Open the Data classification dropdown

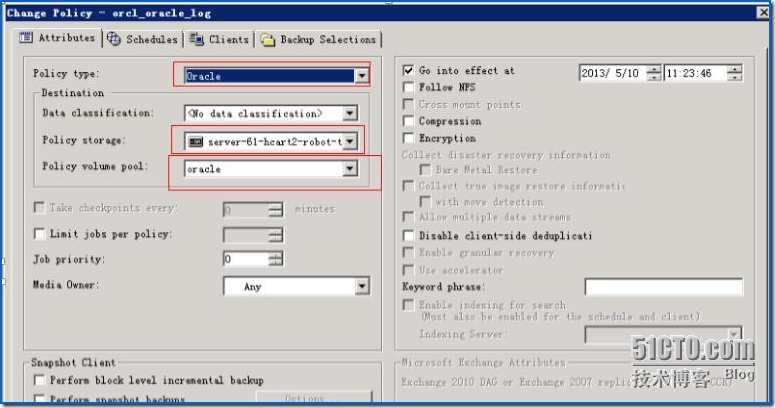(350, 113)
